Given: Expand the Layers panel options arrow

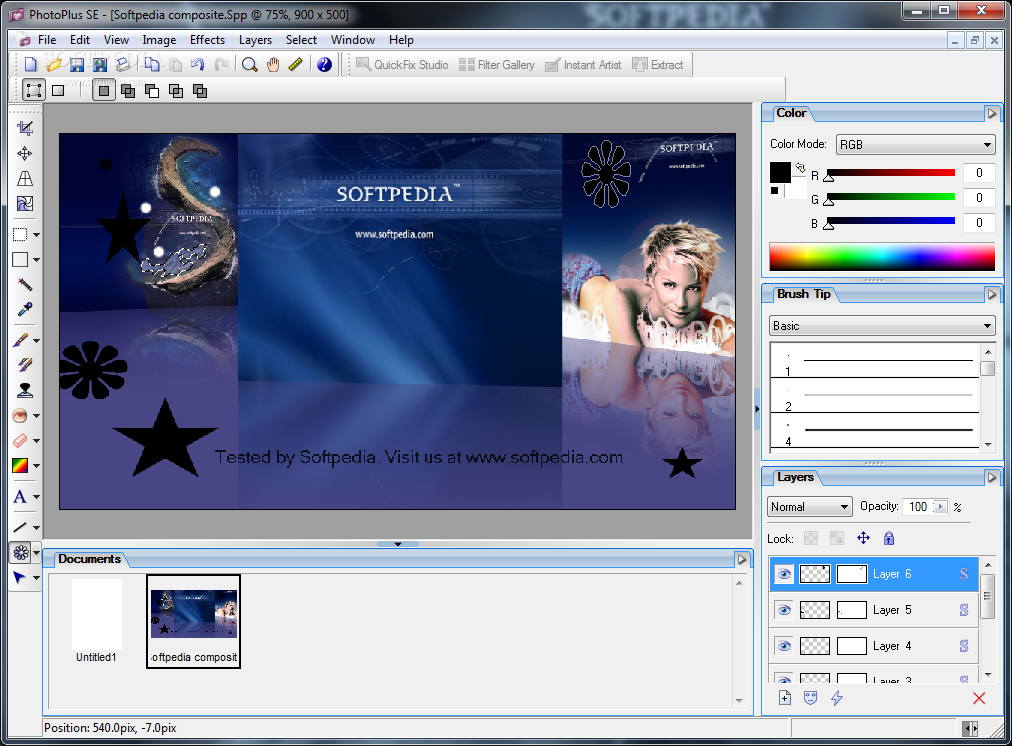Looking at the screenshot, I should (992, 478).
